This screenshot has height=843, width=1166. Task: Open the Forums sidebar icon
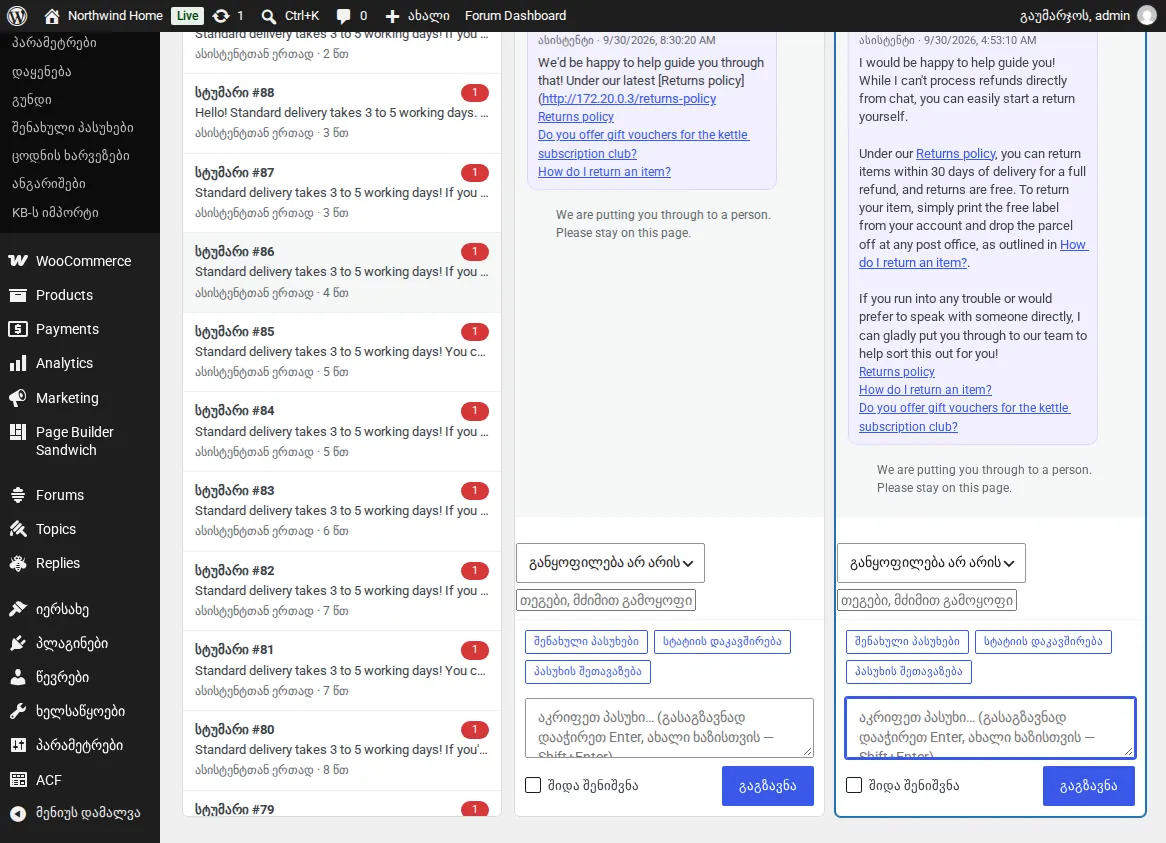click(18, 495)
